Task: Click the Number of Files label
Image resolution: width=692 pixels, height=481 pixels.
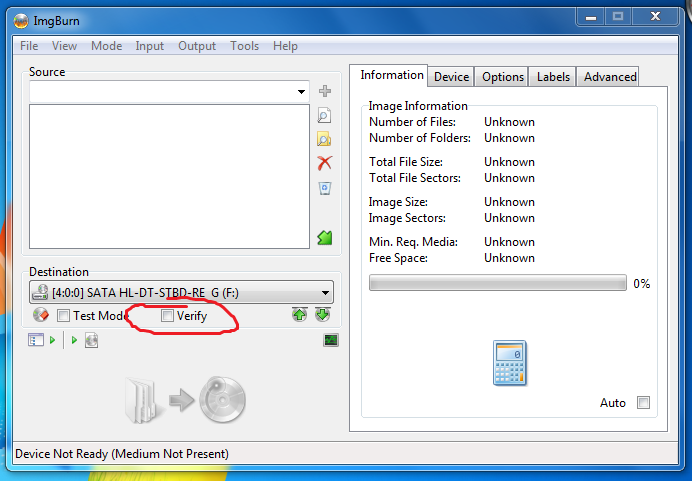Action: [x=412, y=122]
